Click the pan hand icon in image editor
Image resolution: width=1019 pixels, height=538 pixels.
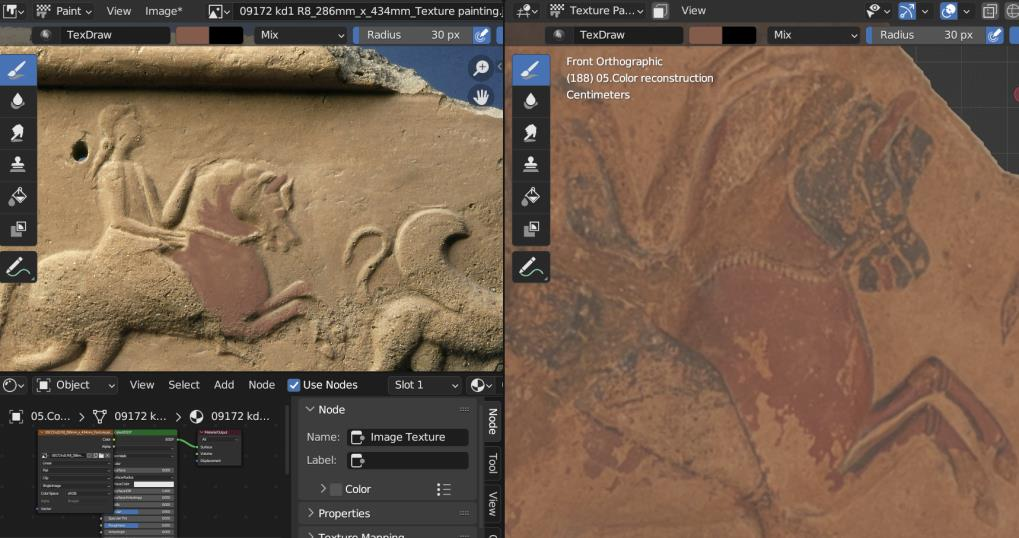tap(481, 97)
